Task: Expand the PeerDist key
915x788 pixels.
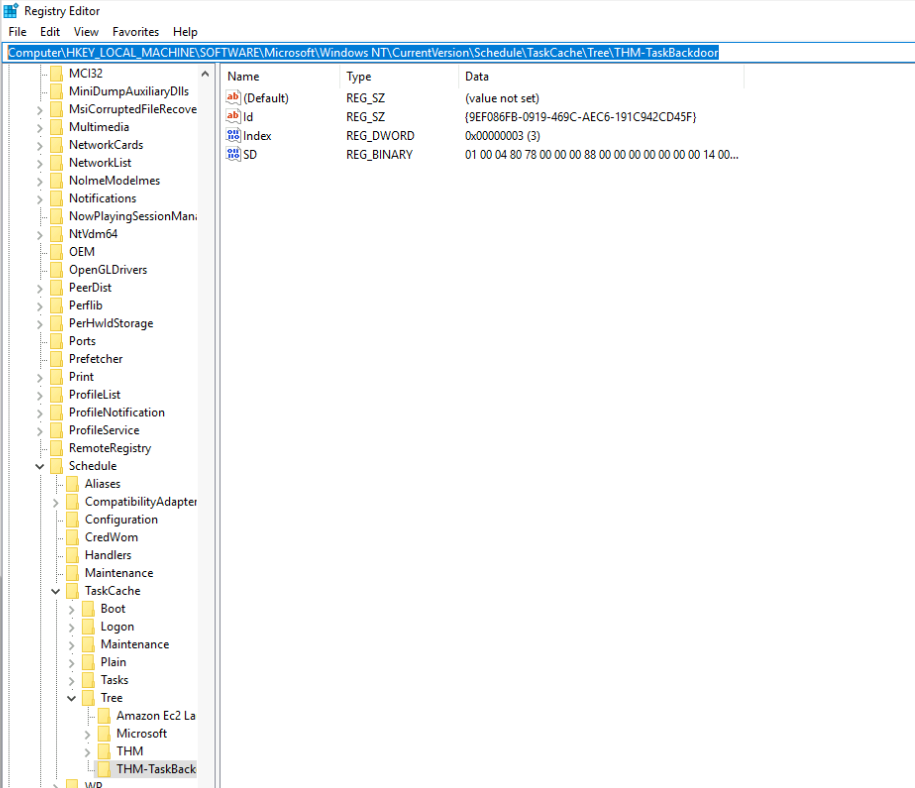Action: tap(40, 288)
